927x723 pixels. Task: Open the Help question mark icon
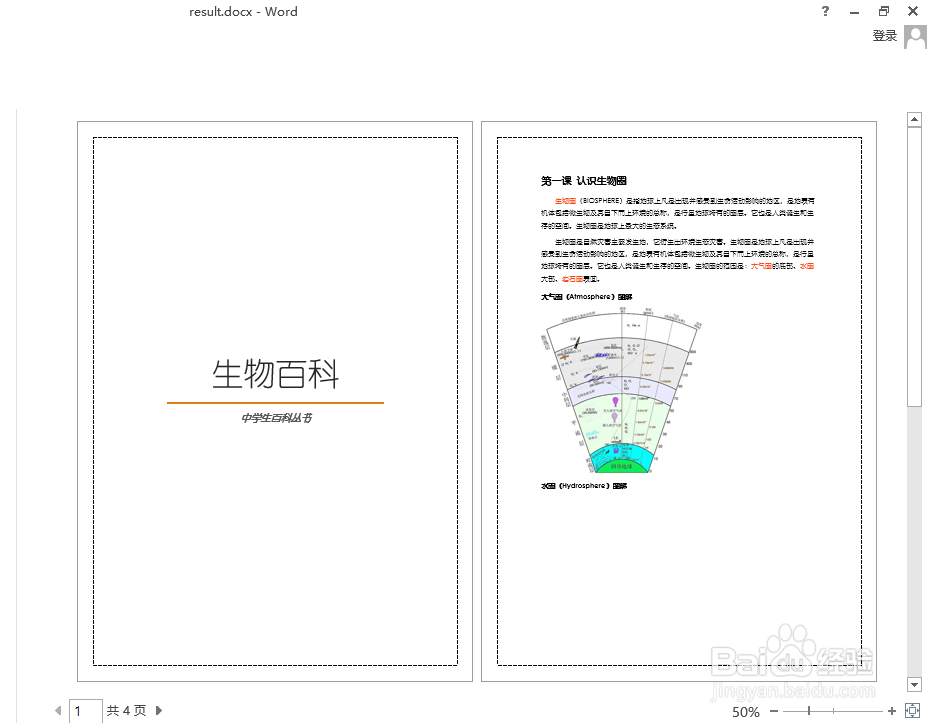825,11
